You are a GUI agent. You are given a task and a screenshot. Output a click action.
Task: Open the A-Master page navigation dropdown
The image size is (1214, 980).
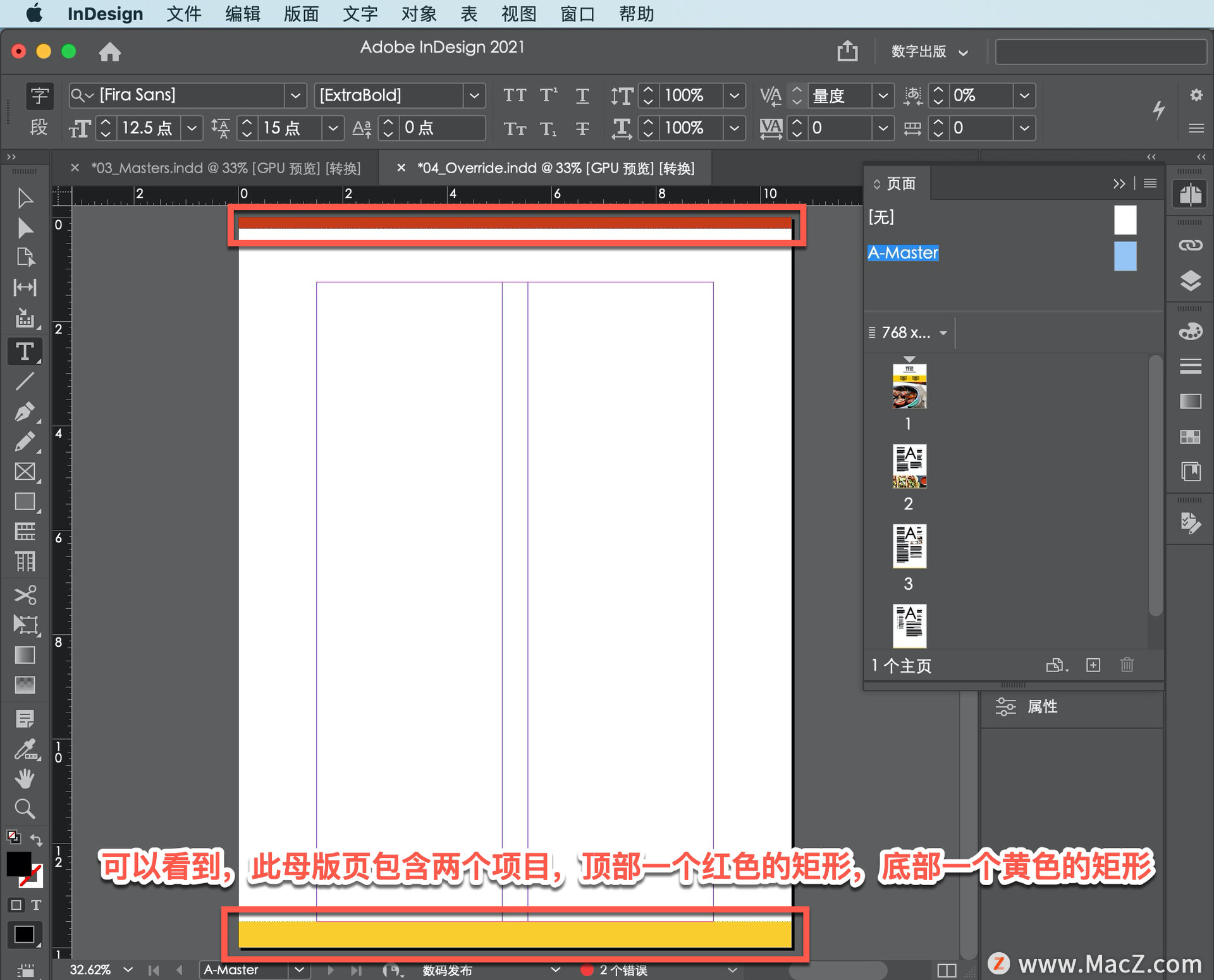300,969
